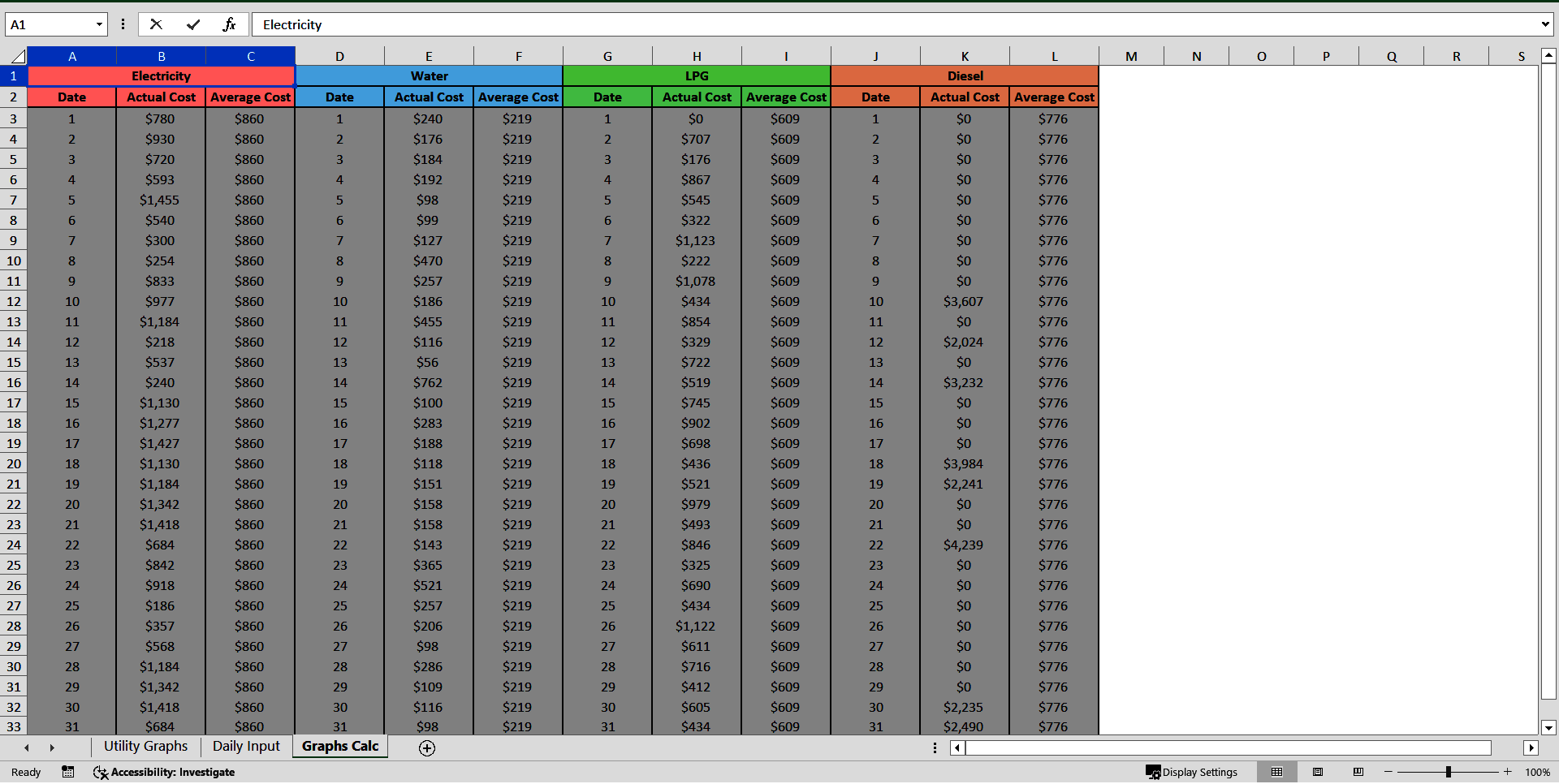Select Water cost cell $762
1559x784 pixels.
(429, 382)
